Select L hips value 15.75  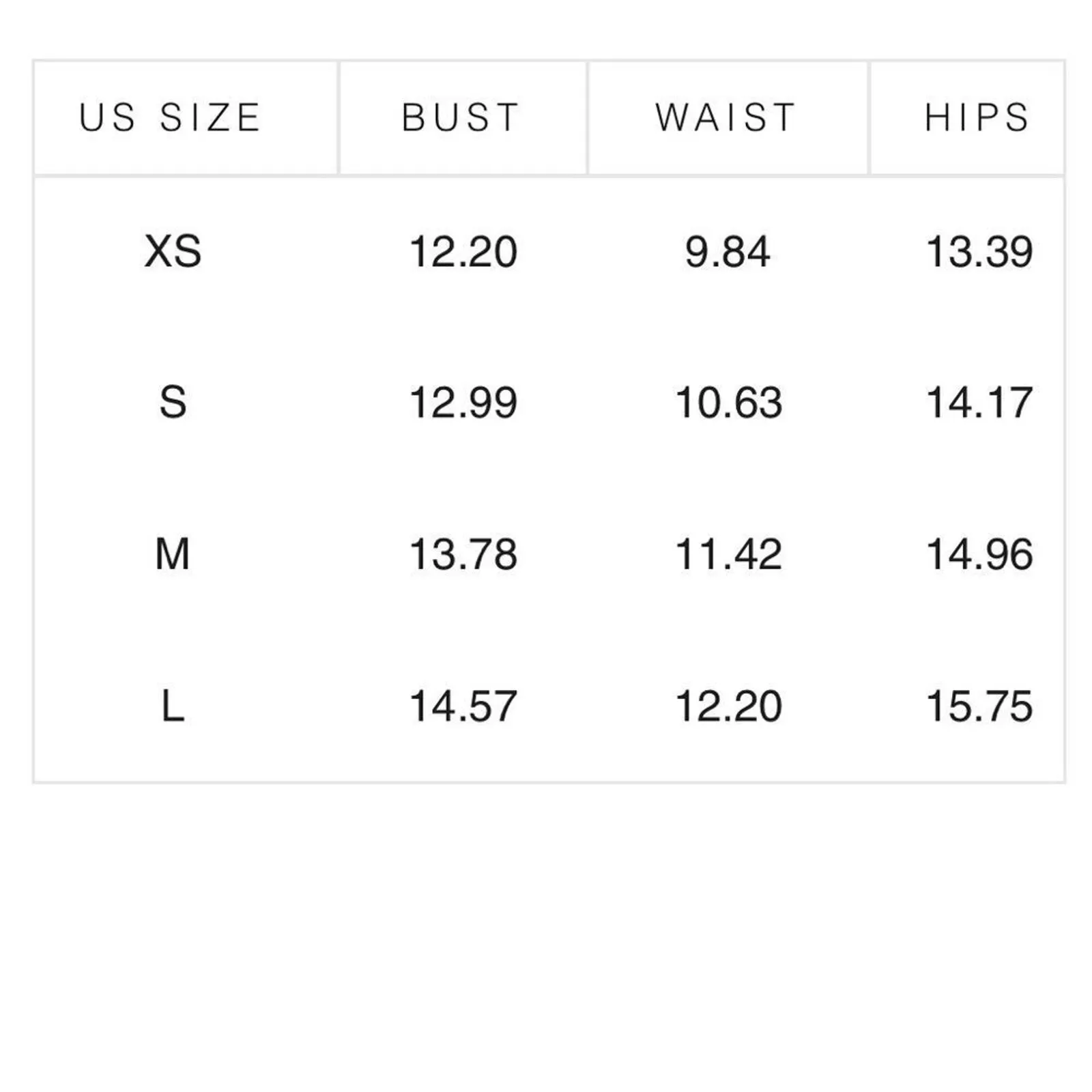[x=979, y=706]
